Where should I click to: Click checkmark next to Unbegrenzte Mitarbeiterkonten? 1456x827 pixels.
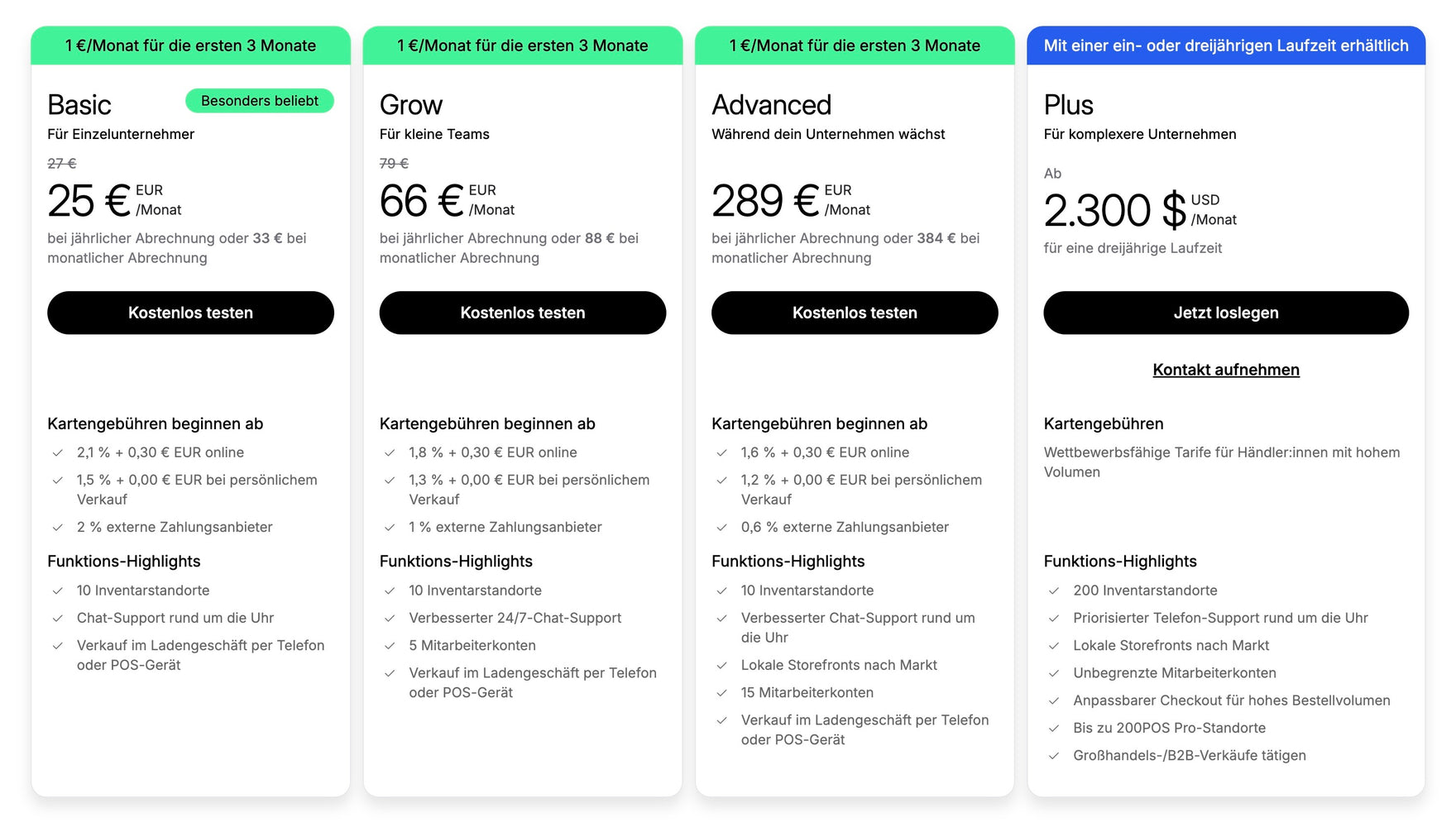[x=1054, y=674]
